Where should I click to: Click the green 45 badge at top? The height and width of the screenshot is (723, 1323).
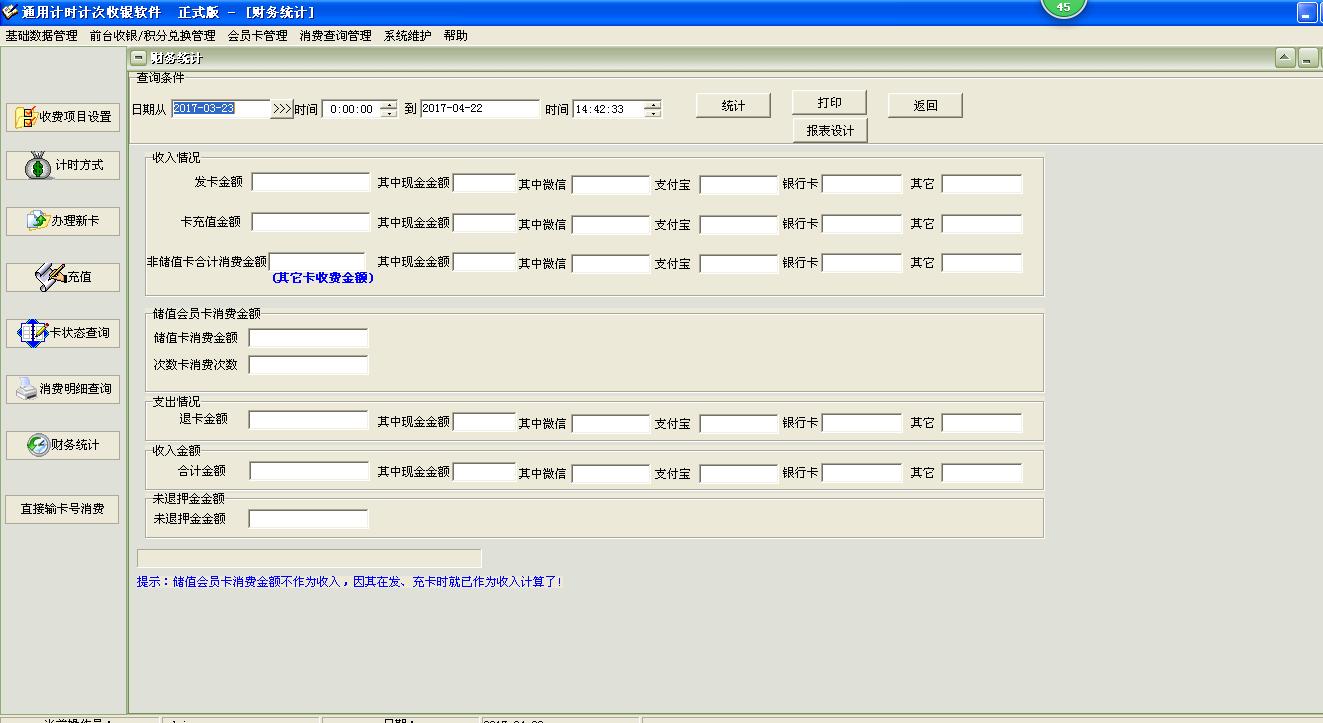pos(1063,7)
